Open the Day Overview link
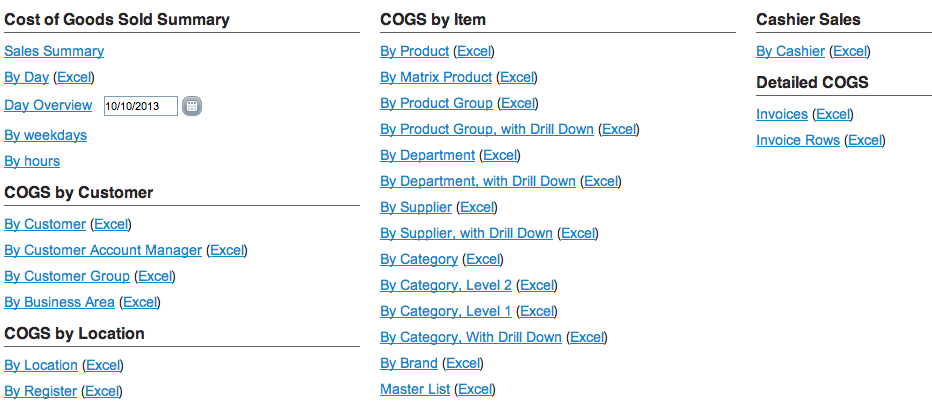The width and height of the screenshot is (932, 404). [48, 106]
